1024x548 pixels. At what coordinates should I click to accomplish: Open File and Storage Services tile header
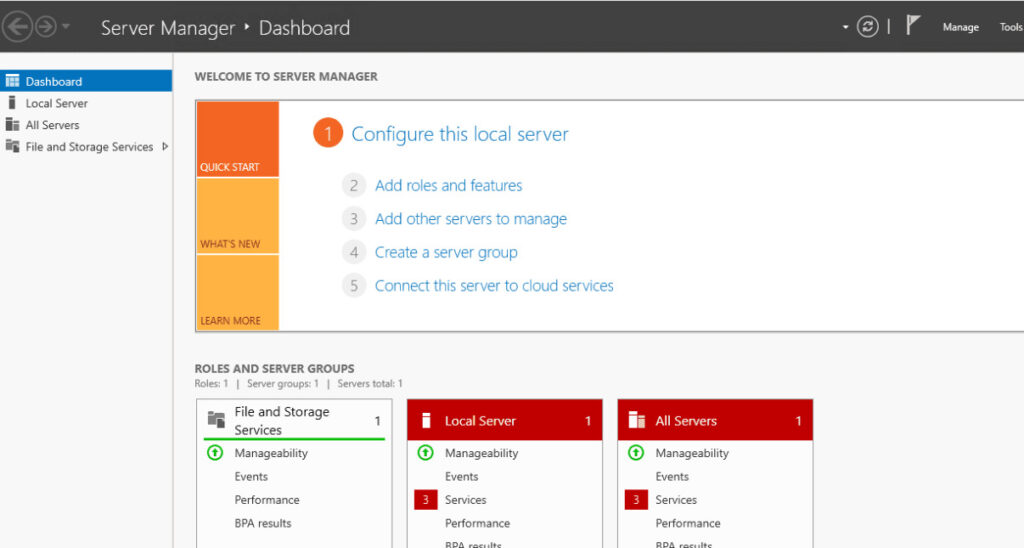click(x=295, y=420)
